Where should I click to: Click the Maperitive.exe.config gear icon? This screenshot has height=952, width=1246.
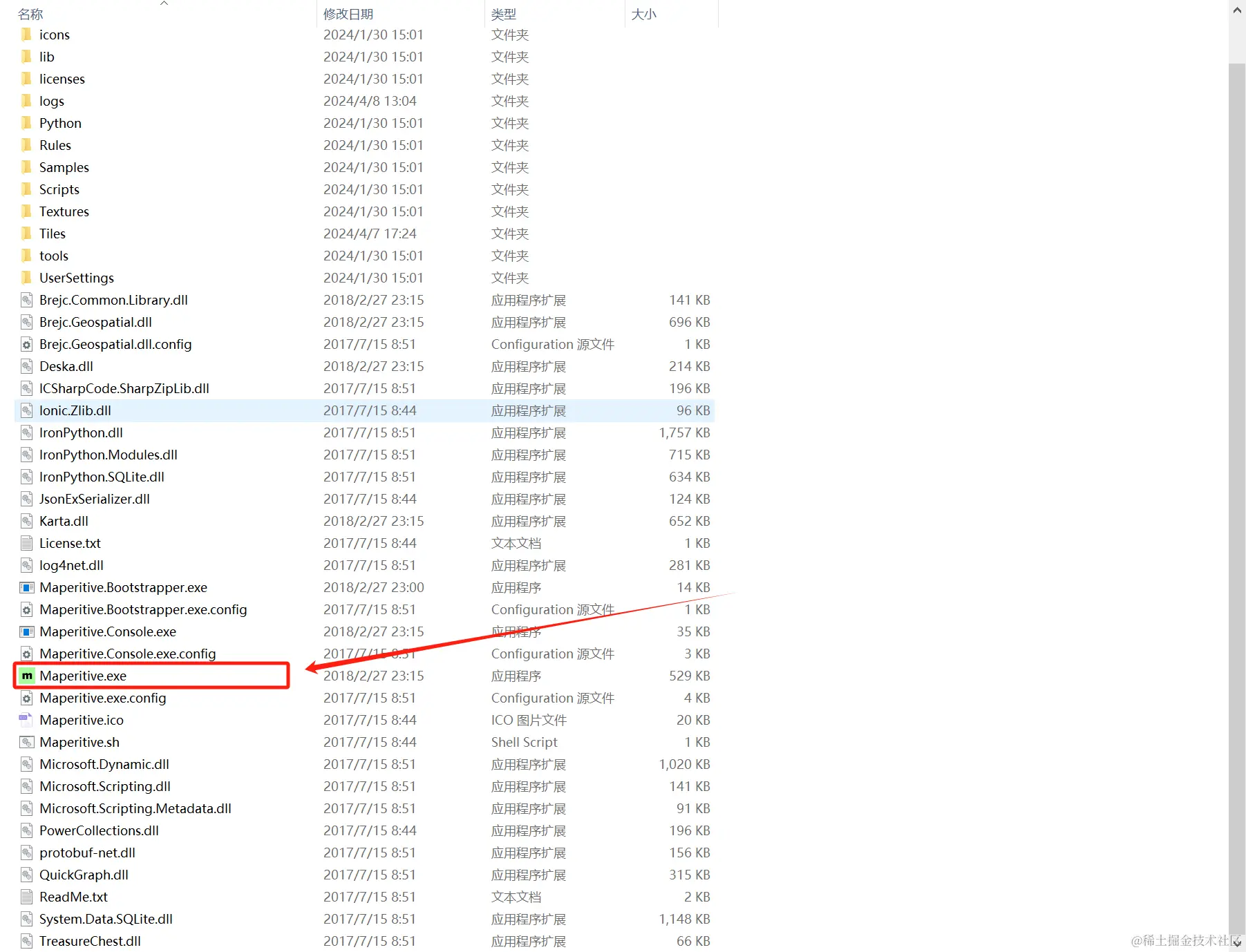27,698
